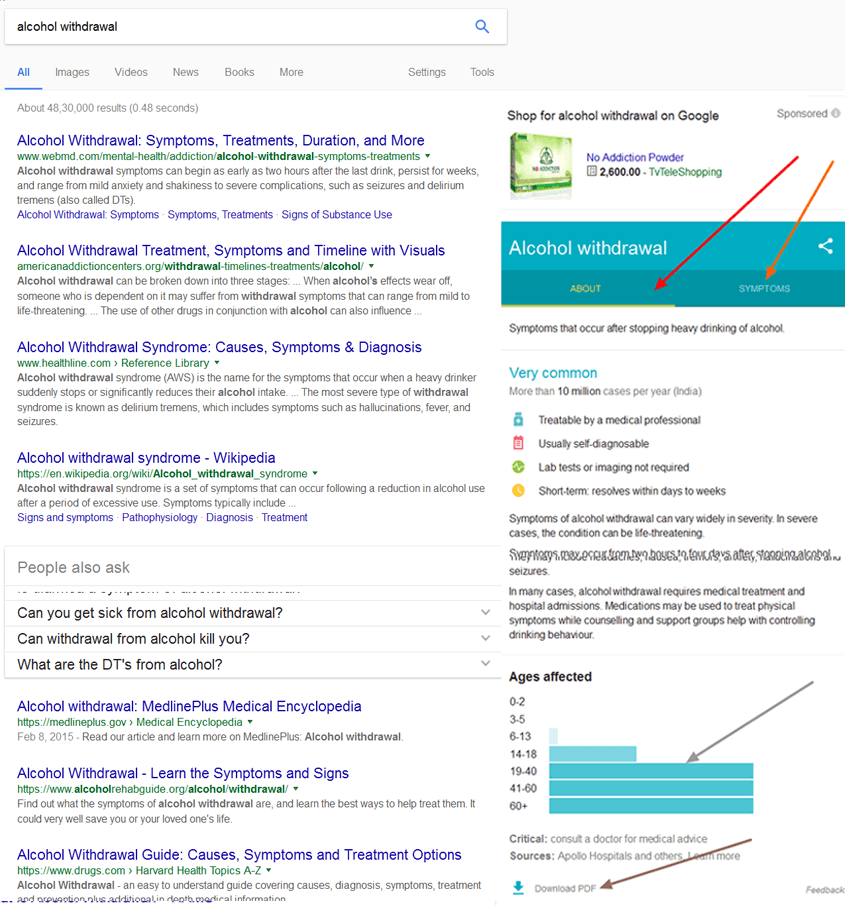Click Wikipedia 'Signs and symptoms' sitelink
845x905 pixels.
(x=65, y=518)
